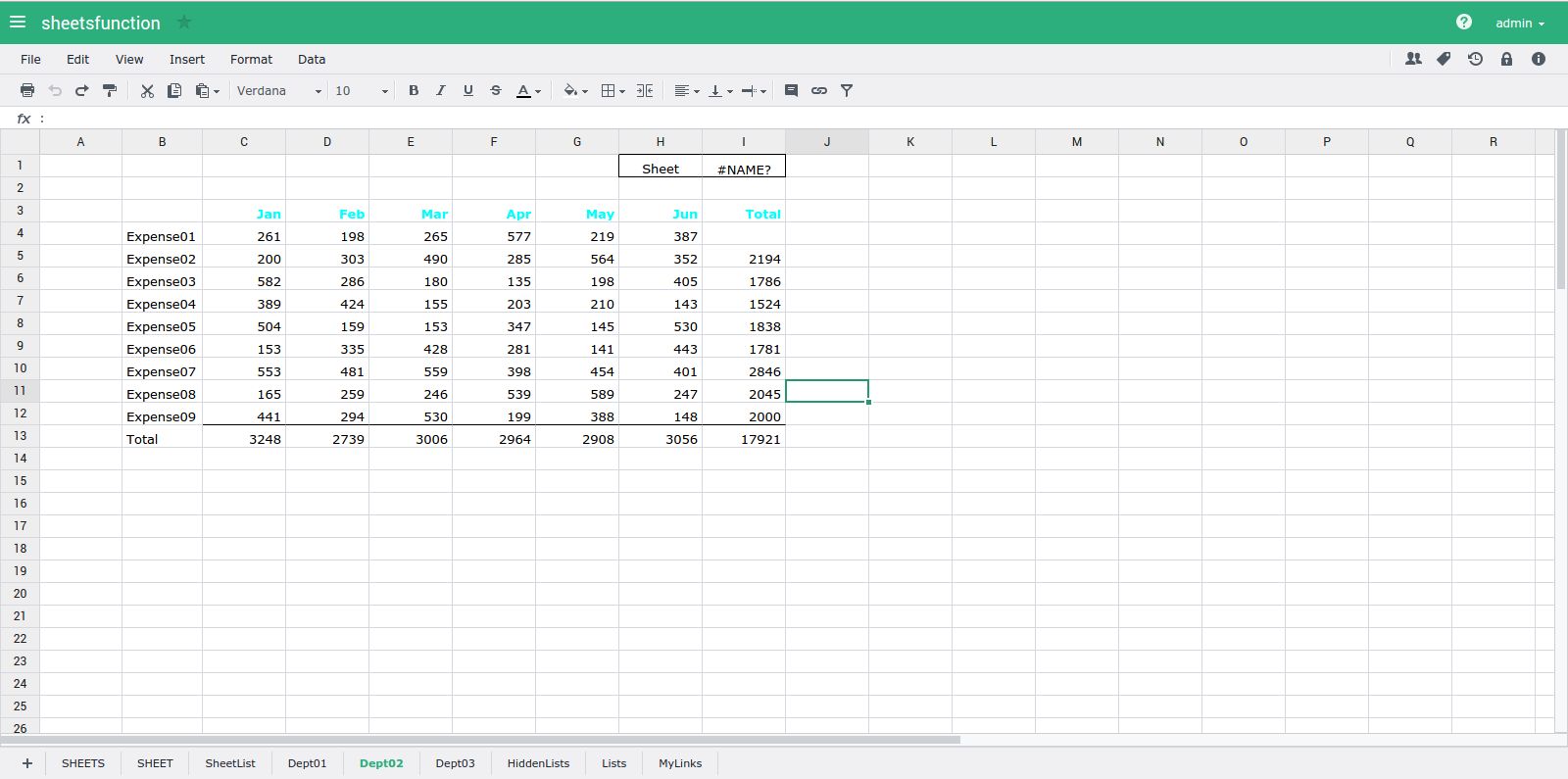Switch to the Dept03 tab
This screenshot has width=1568, height=779.
[456, 763]
